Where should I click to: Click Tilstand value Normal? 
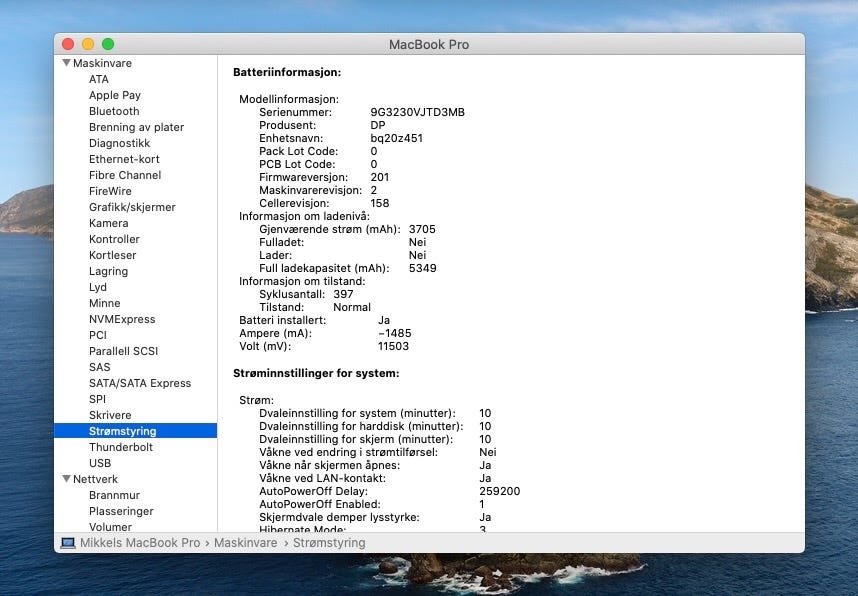352,308
